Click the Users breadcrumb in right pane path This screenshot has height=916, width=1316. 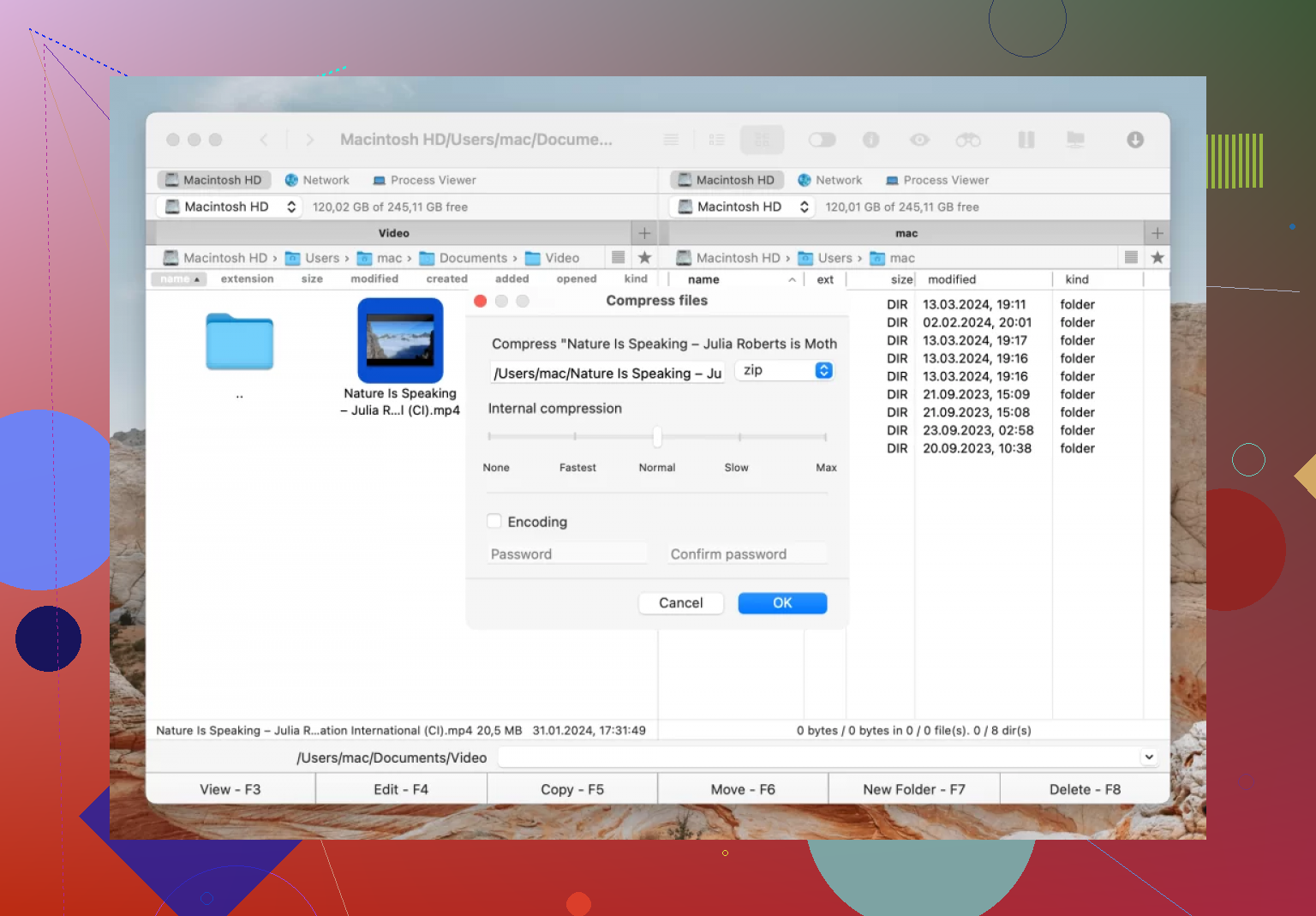[x=825, y=258]
